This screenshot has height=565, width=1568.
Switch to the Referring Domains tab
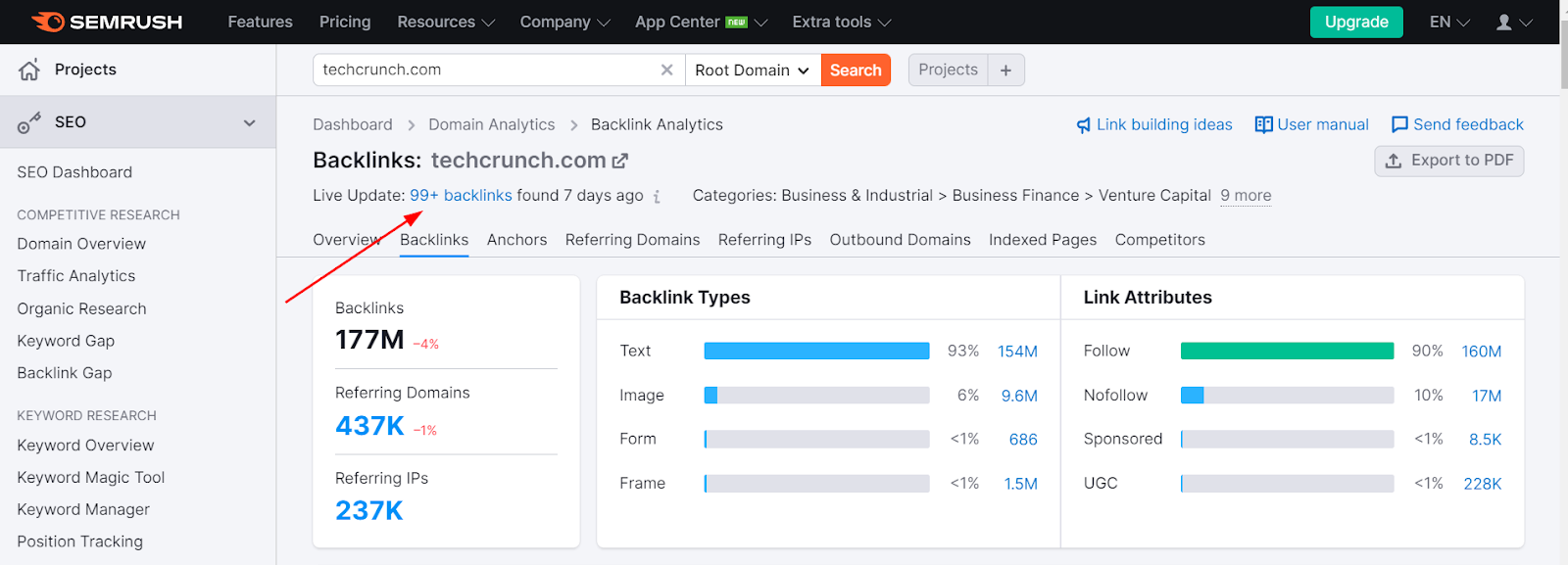[x=632, y=240]
